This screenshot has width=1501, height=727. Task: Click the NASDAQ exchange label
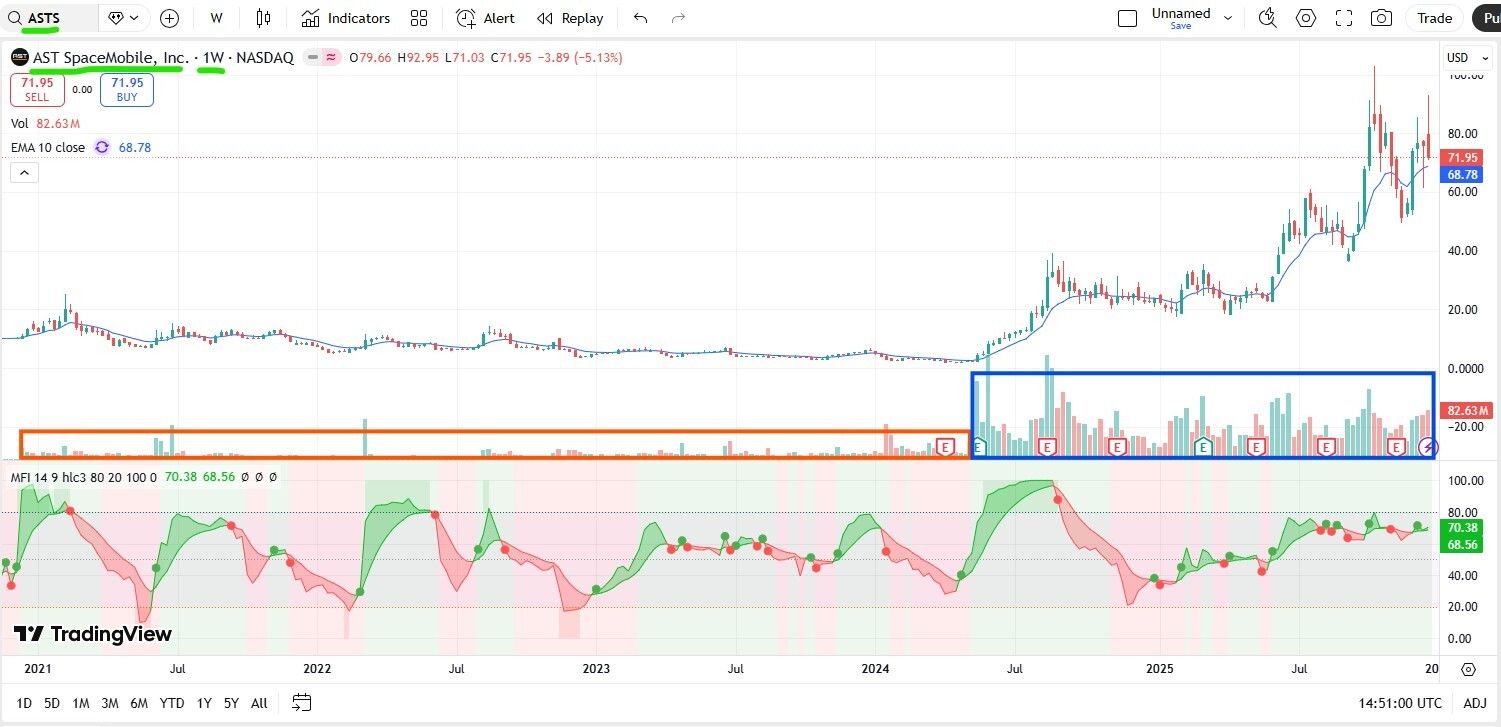point(265,58)
